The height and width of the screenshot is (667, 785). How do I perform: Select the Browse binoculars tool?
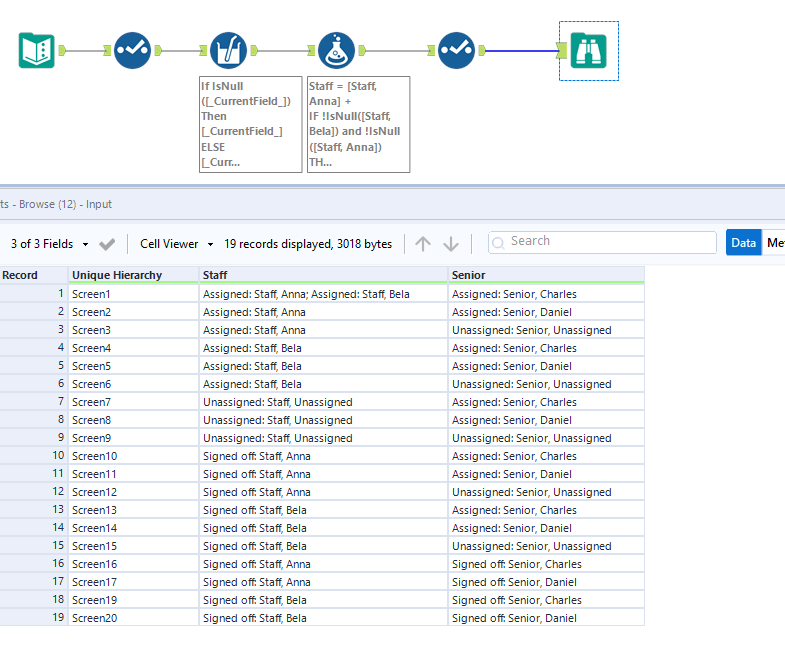[x=588, y=50]
